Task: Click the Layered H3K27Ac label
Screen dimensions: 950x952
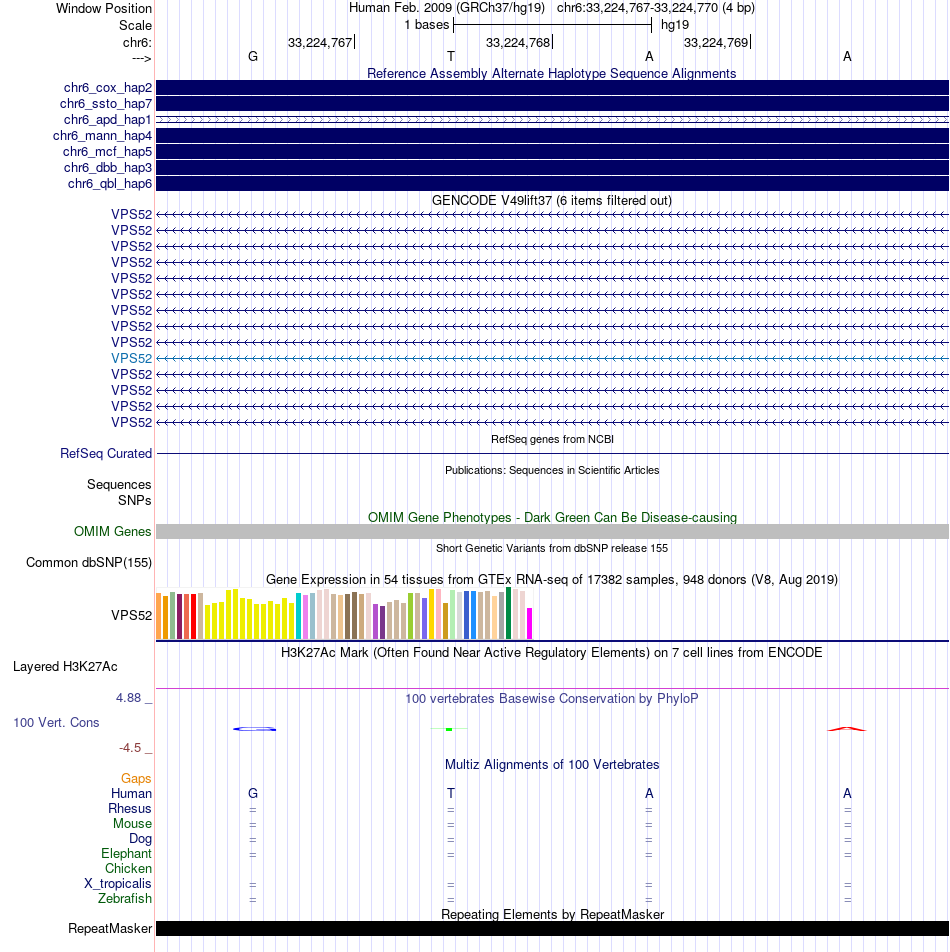Action: (x=65, y=667)
